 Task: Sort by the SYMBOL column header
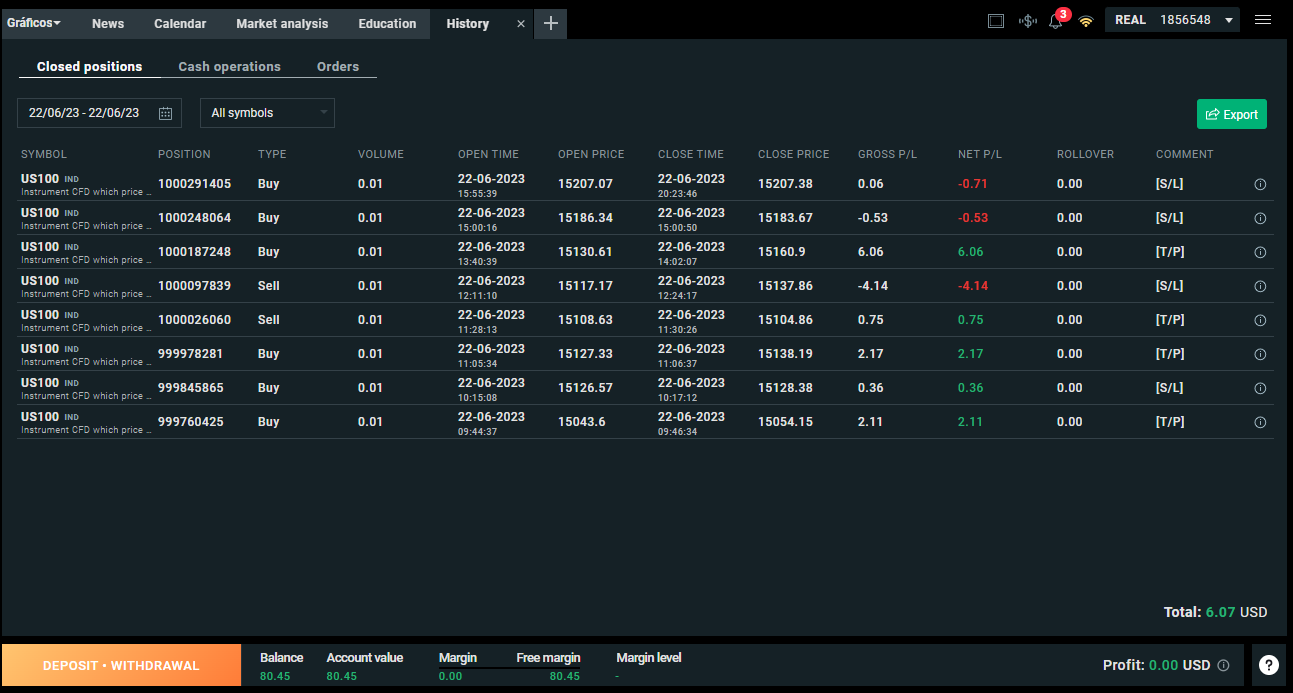coord(44,154)
